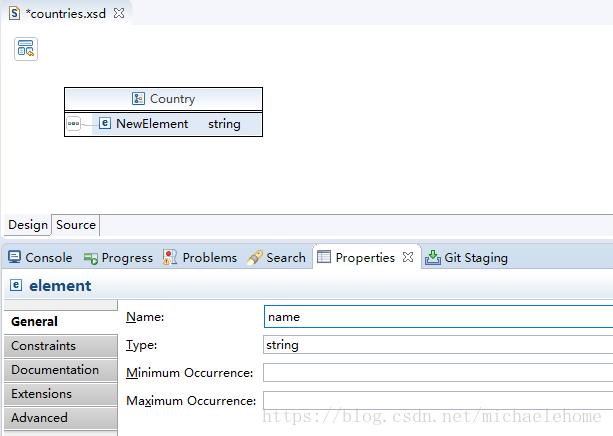Image resolution: width=613 pixels, height=436 pixels.
Task: Open the Console view tab
Action: [40, 258]
